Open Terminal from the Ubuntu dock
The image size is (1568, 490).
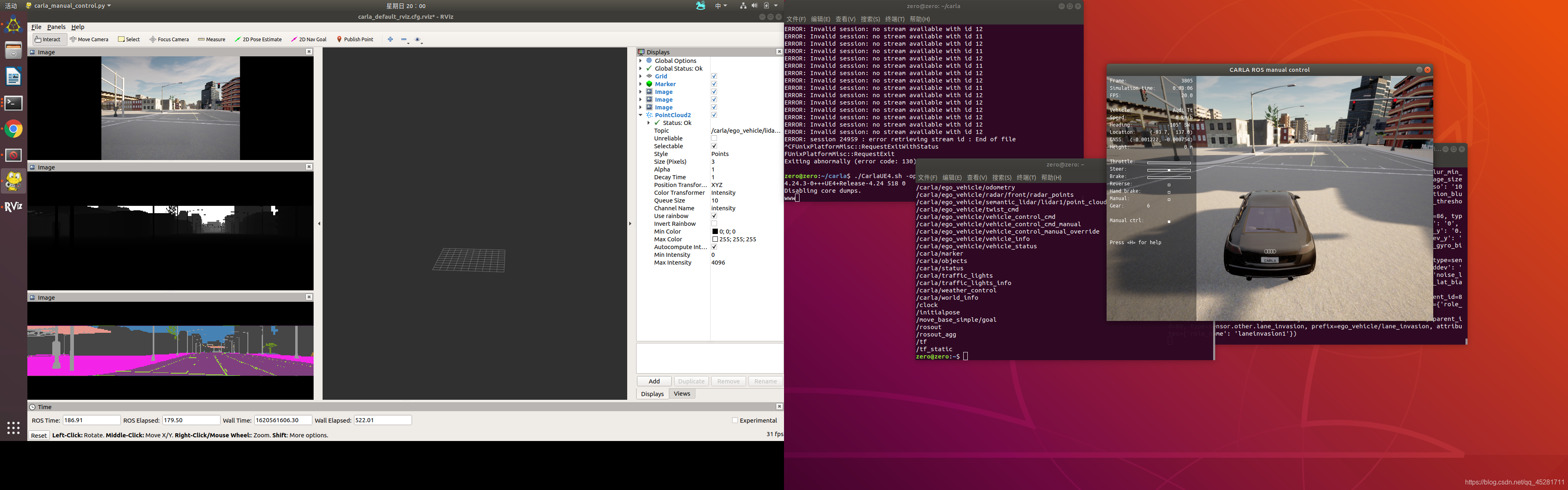(x=13, y=103)
